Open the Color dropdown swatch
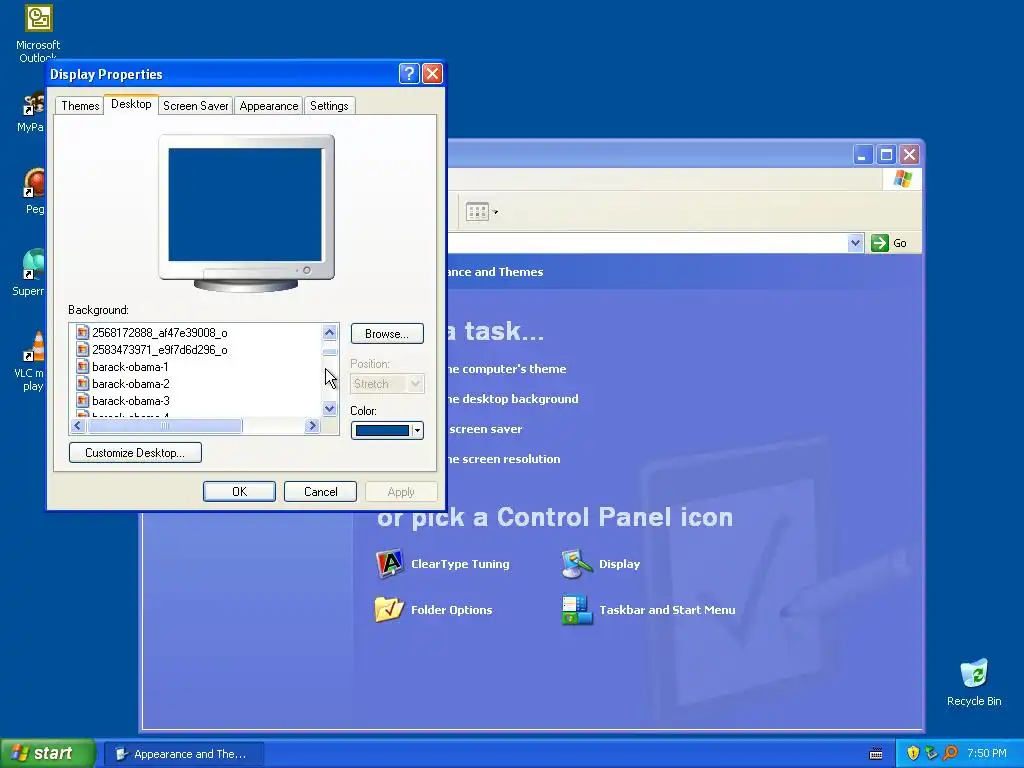1024x768 pixels. tap(387, 430)
